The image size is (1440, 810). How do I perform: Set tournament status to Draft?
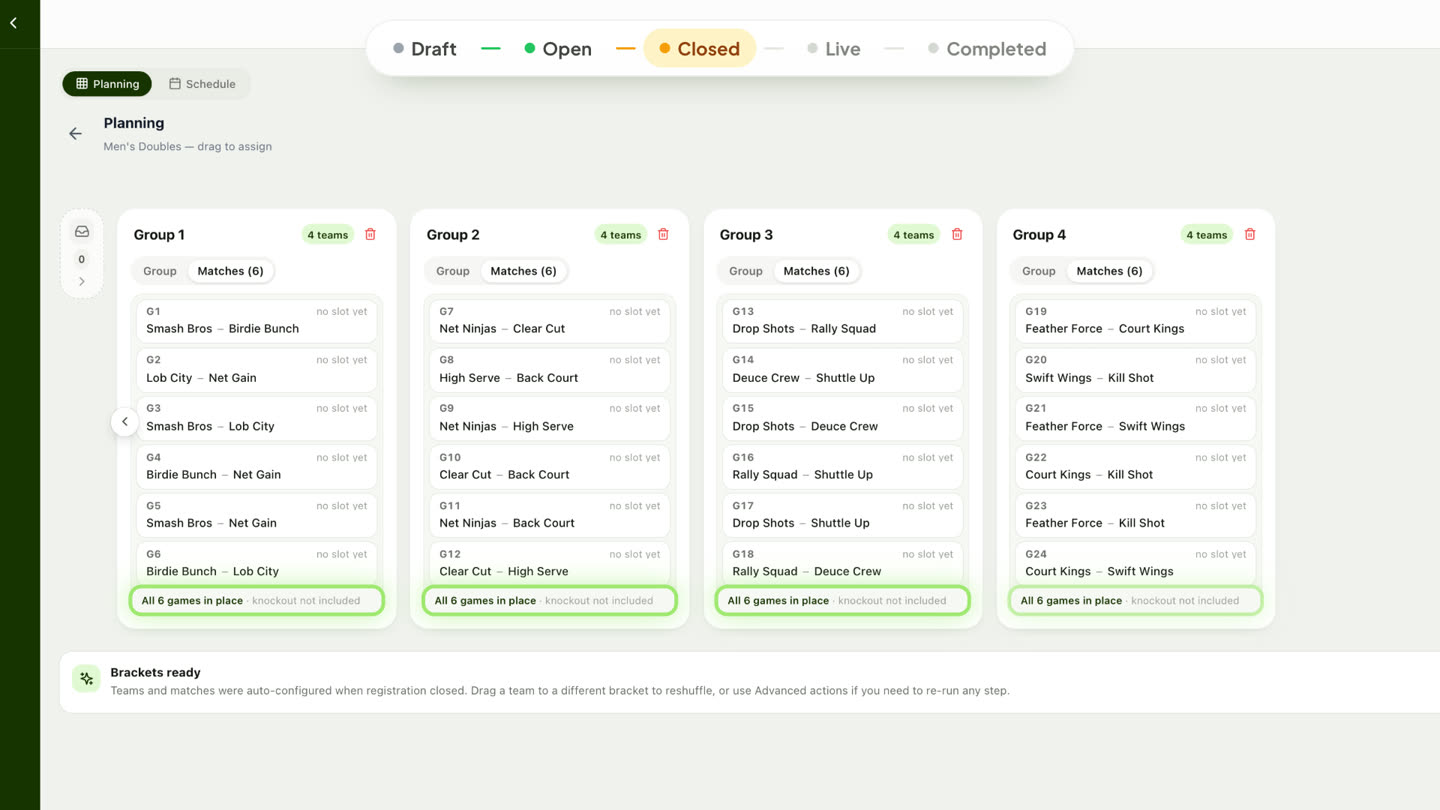click(425, 49)
